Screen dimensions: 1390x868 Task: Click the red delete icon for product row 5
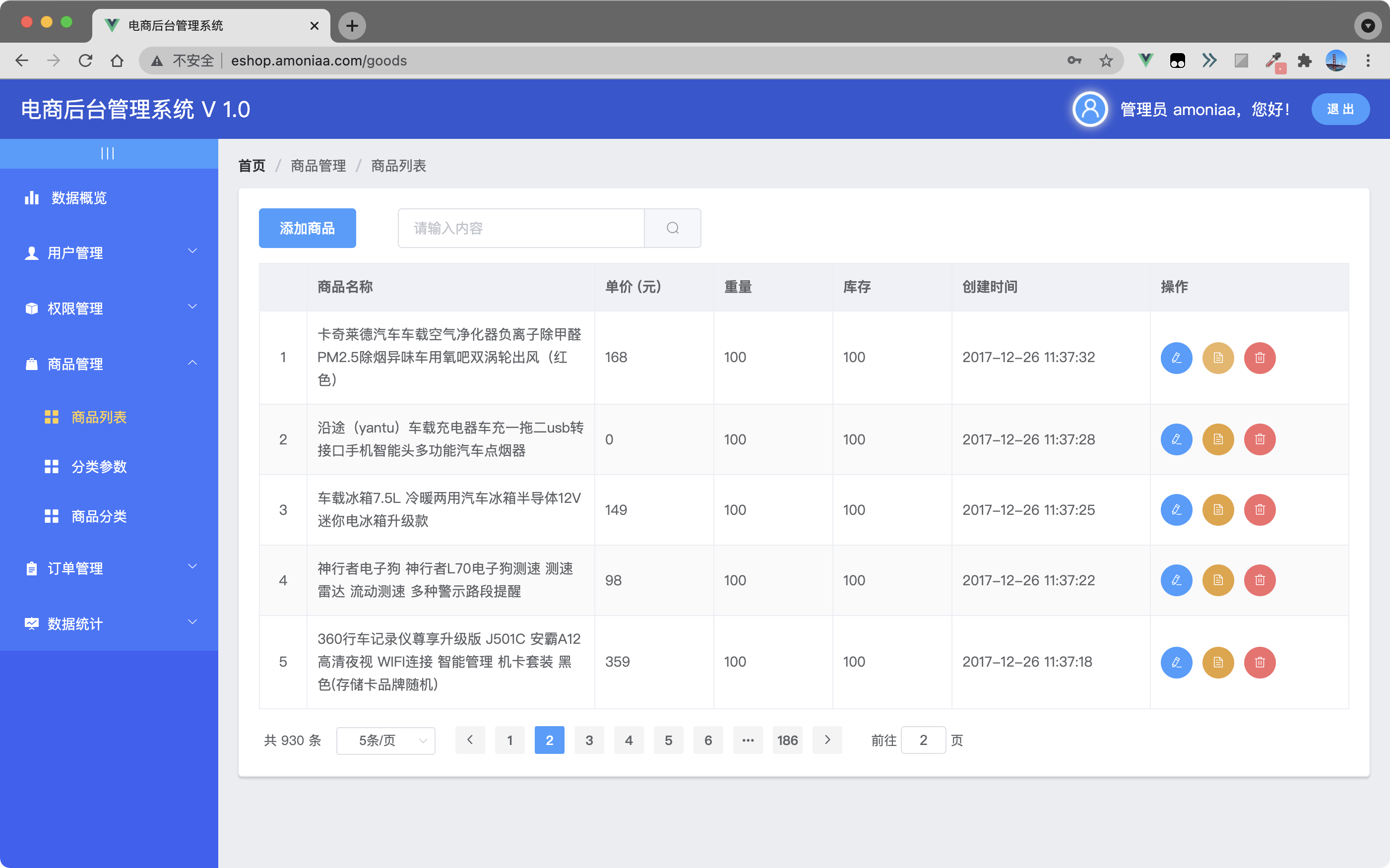click(x=1259, y=662)
